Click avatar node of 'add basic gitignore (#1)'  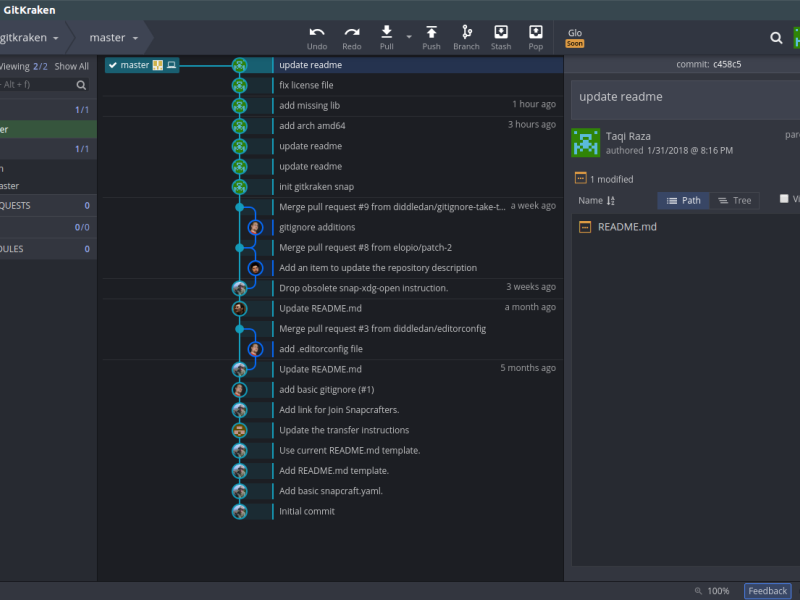point(239,390)
